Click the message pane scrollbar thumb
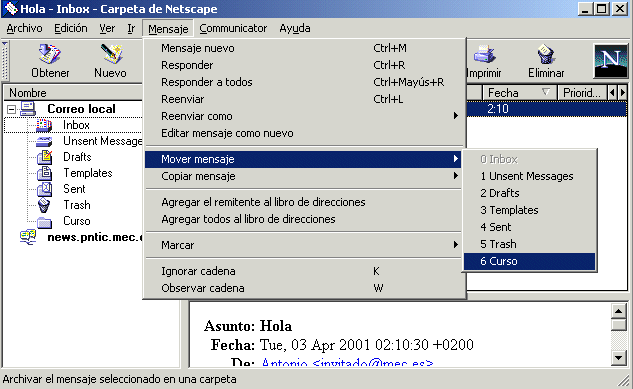This screenshot has width=633, height=389. [619, 325]
